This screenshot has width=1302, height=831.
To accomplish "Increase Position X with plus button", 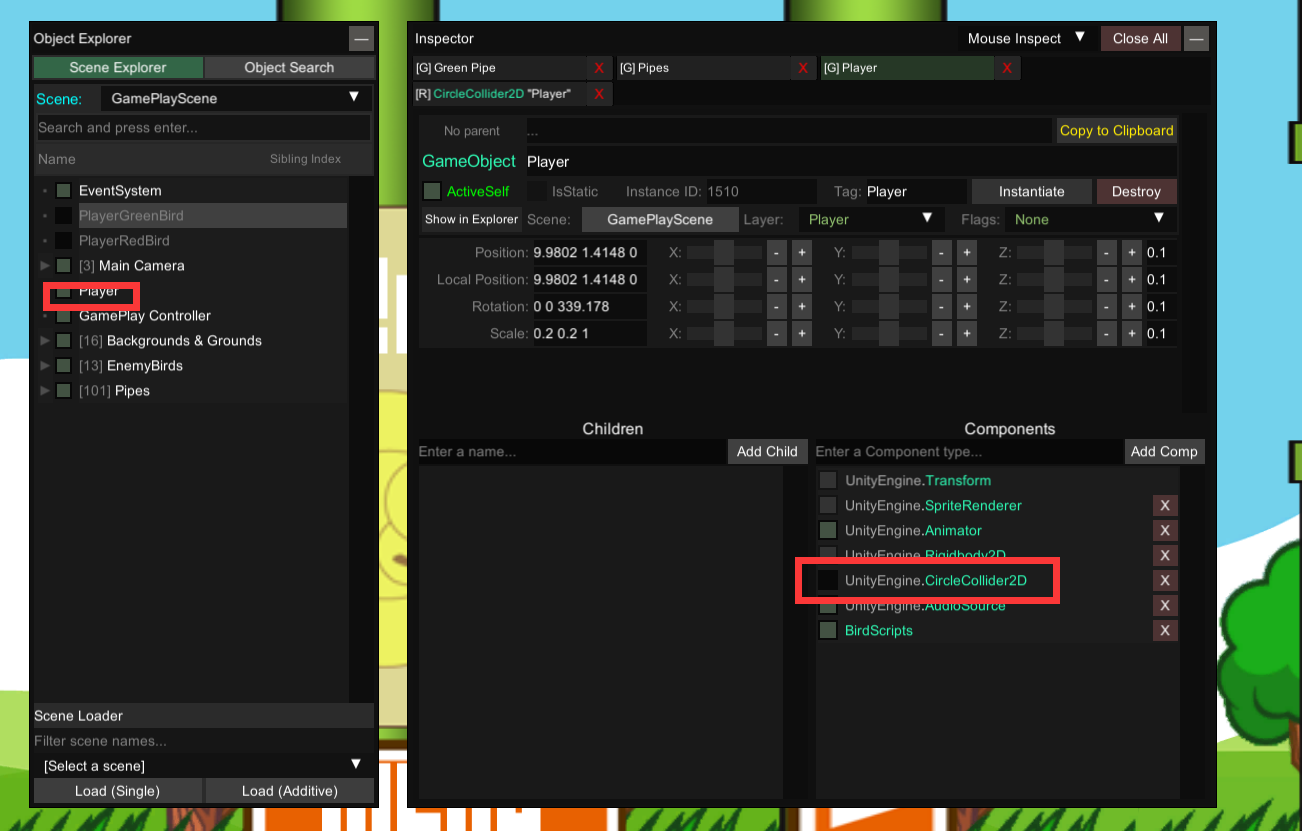I will tap(802, 253).
